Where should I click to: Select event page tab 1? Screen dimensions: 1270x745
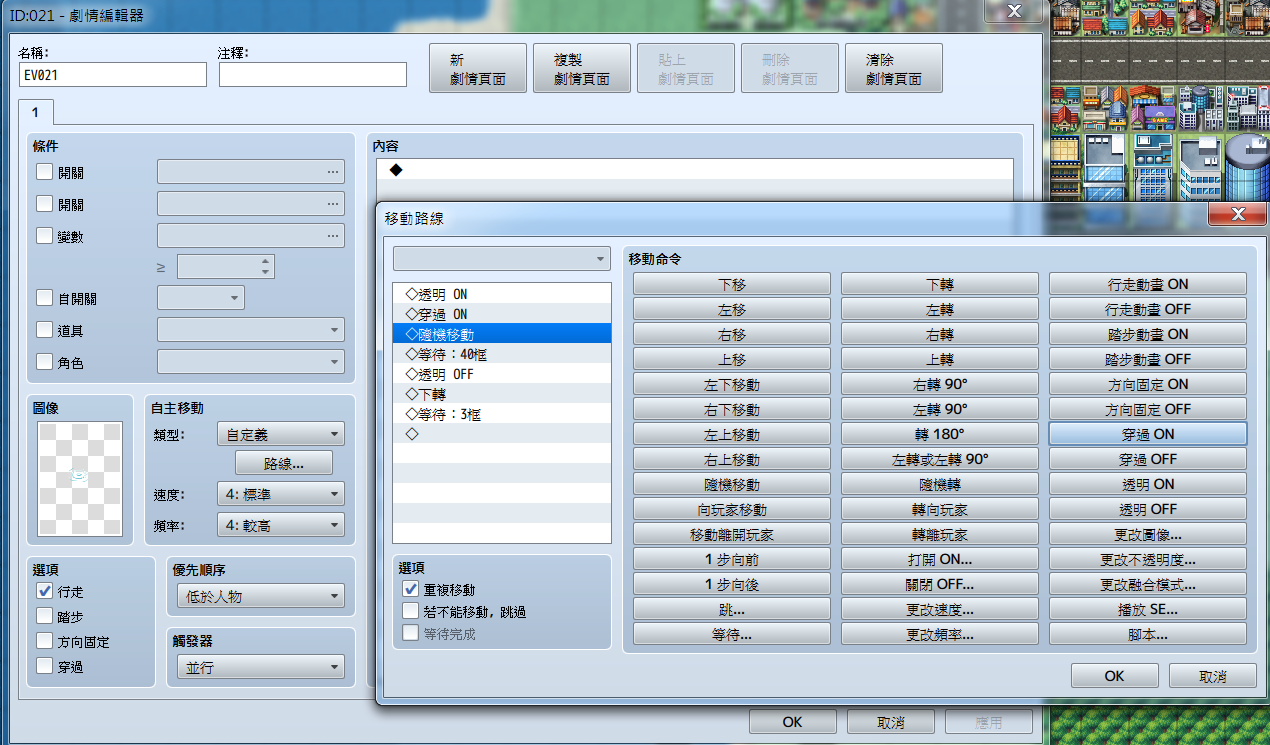35,112
